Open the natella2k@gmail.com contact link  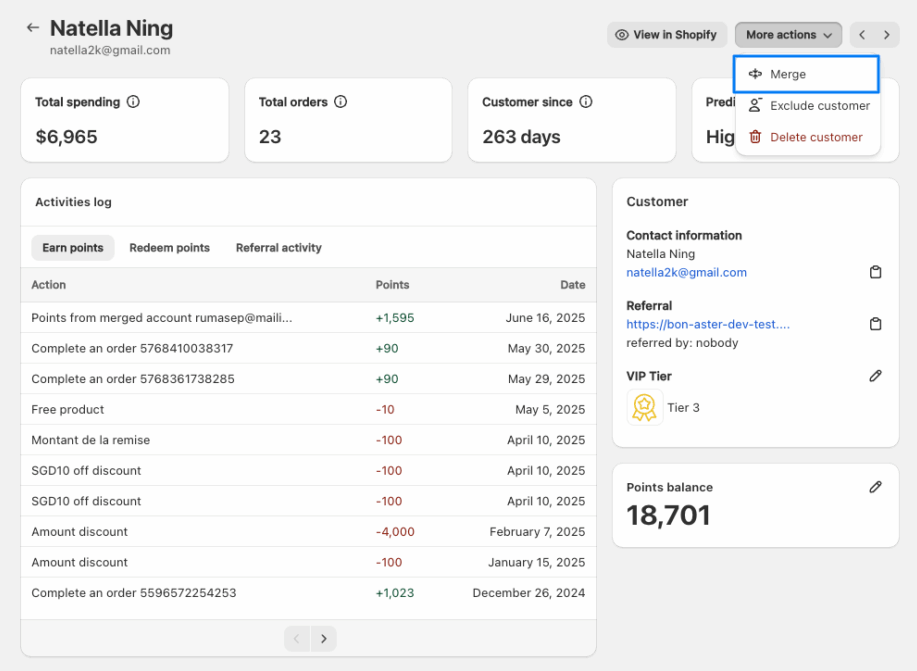click(x=686, y=272)
